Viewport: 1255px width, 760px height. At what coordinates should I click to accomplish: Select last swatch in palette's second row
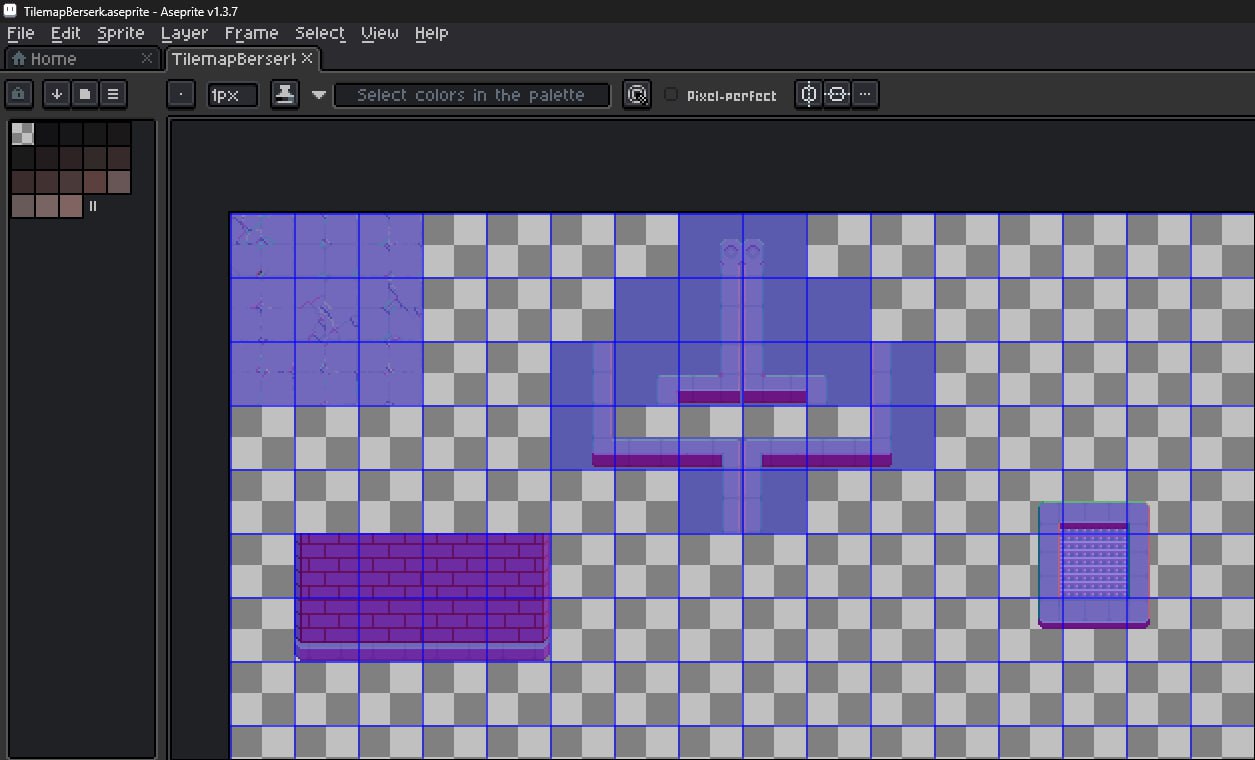(x=119, y=158)
